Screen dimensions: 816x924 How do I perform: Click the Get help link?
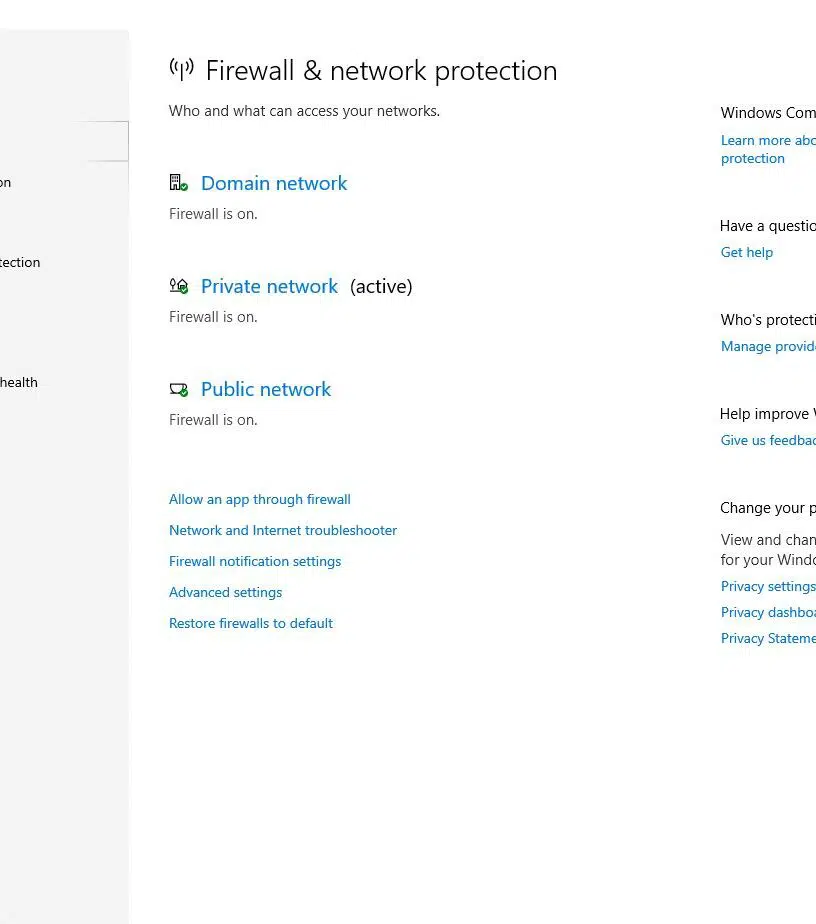point(747,252)
